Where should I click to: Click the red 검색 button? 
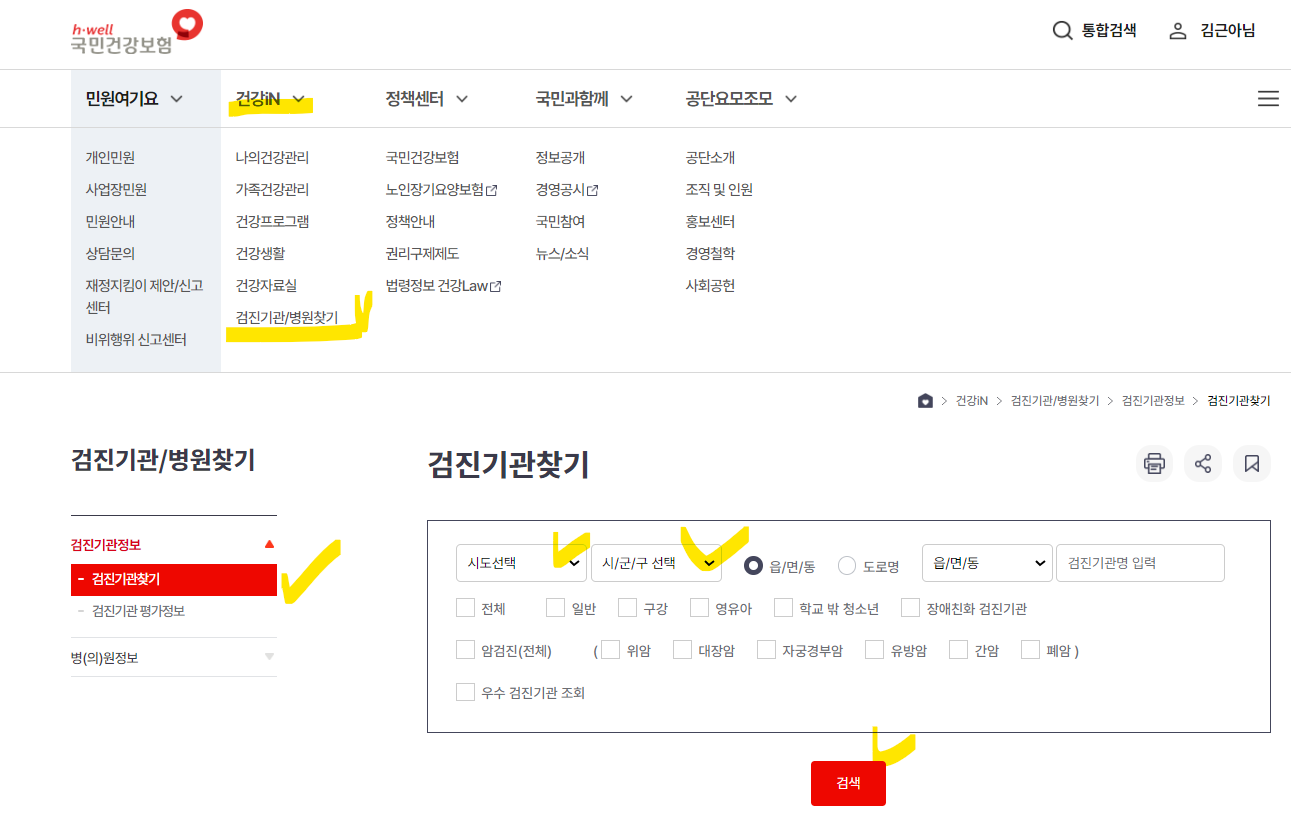(x=848, y=783)
